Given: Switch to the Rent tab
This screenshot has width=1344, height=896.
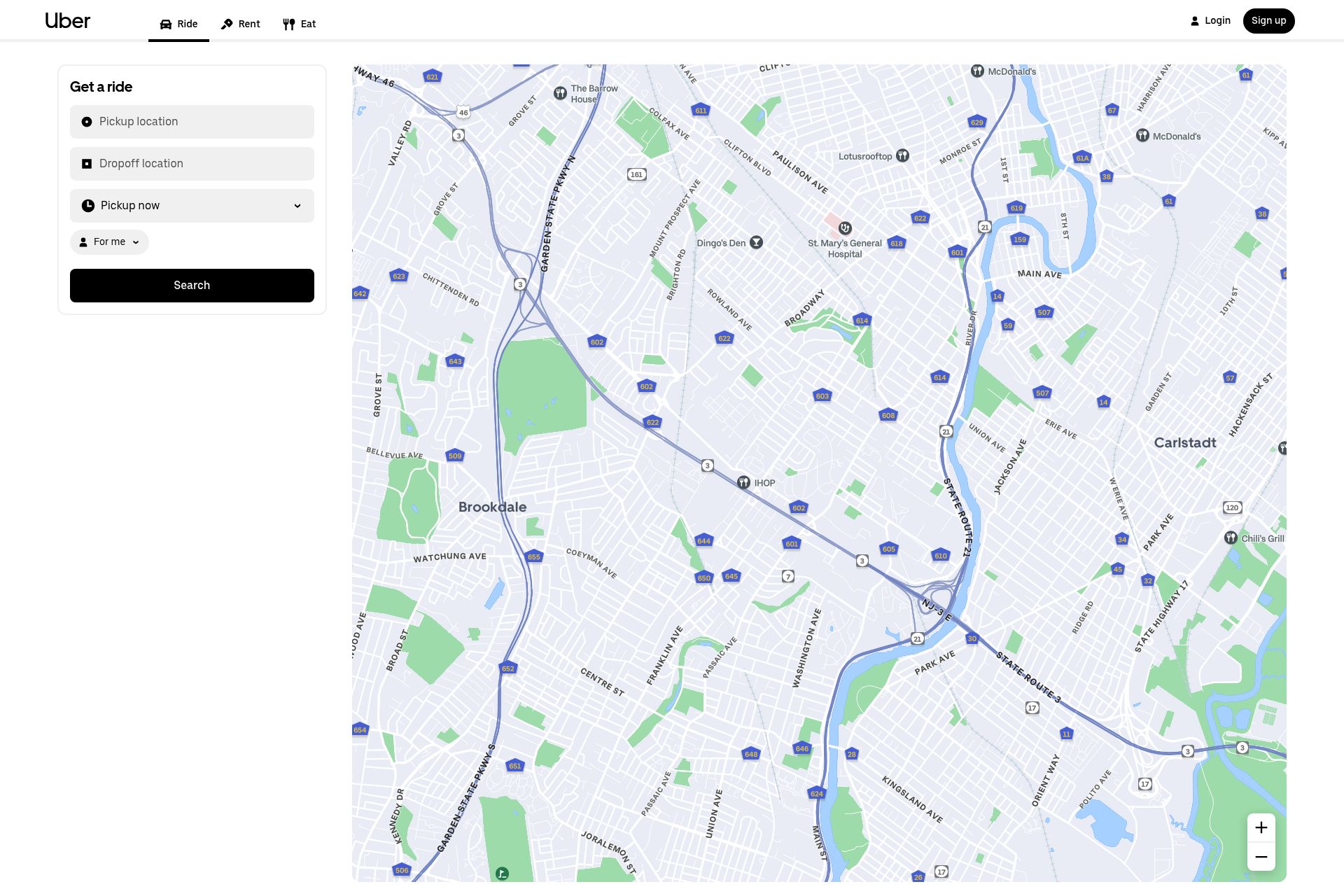Looking at the screenshot, I should (240, 24).
